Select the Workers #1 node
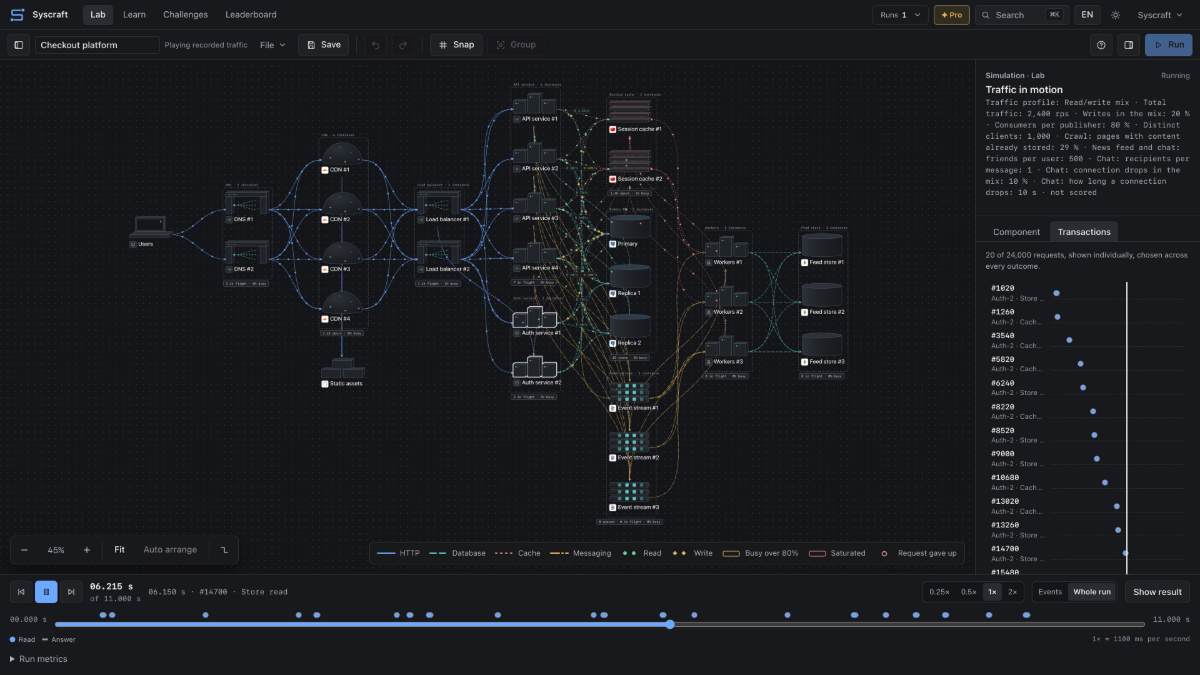This screenshot has width=1200, height=675. pos(726,250)
